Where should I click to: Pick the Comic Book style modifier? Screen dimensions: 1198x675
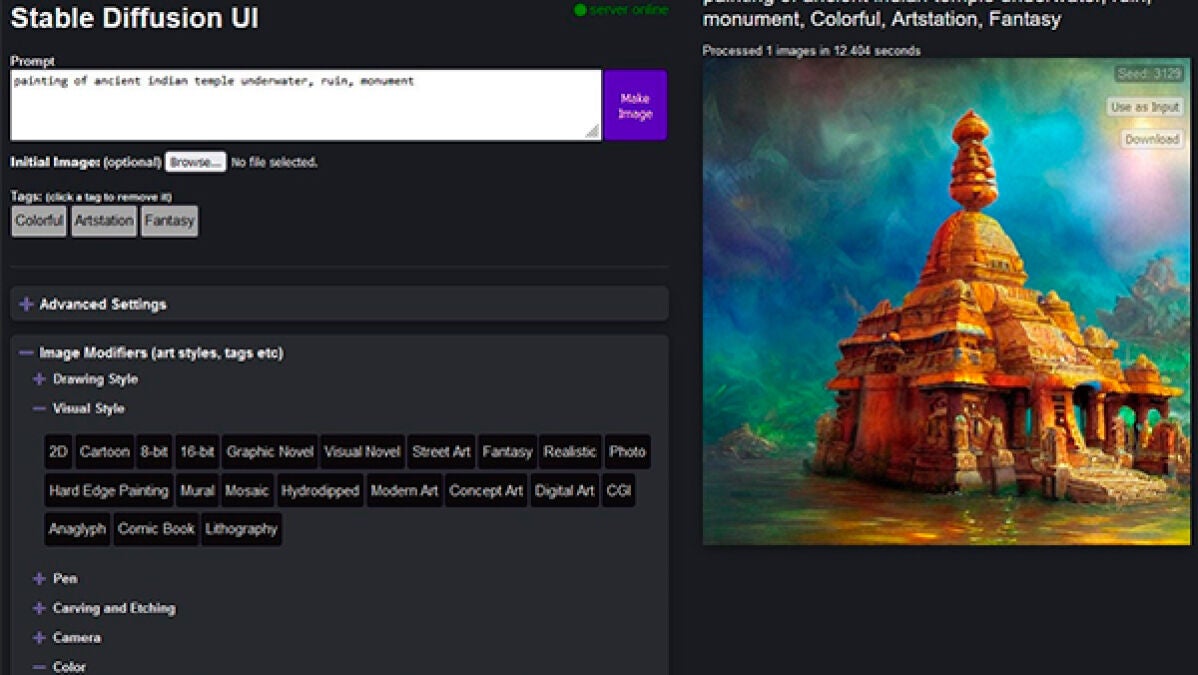(x=156, y=529)
